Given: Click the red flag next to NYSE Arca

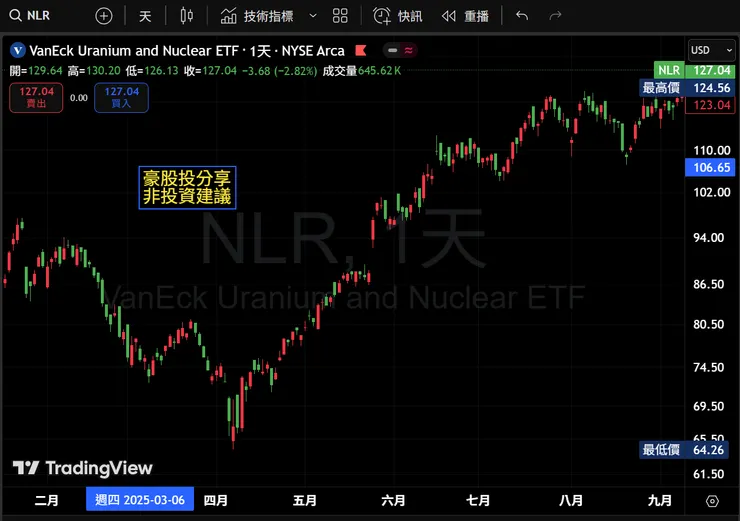Looking at the screenshot, I should pos(361,50).
